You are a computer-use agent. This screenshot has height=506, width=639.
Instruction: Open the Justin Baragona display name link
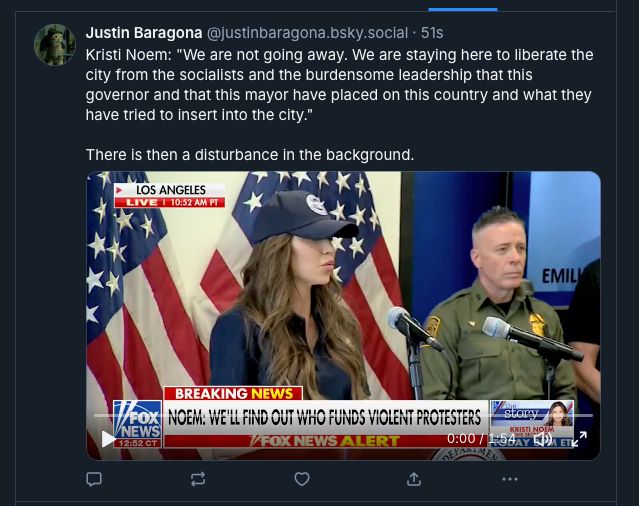(143, 33)
